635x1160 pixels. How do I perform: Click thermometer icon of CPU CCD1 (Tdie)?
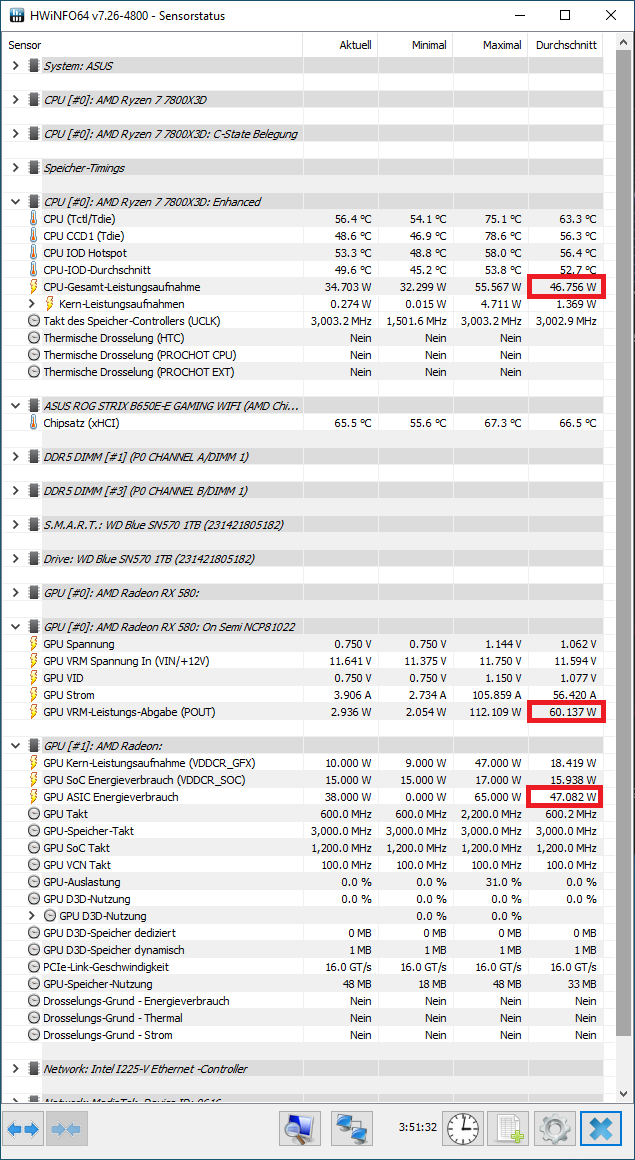coord(33,236)
